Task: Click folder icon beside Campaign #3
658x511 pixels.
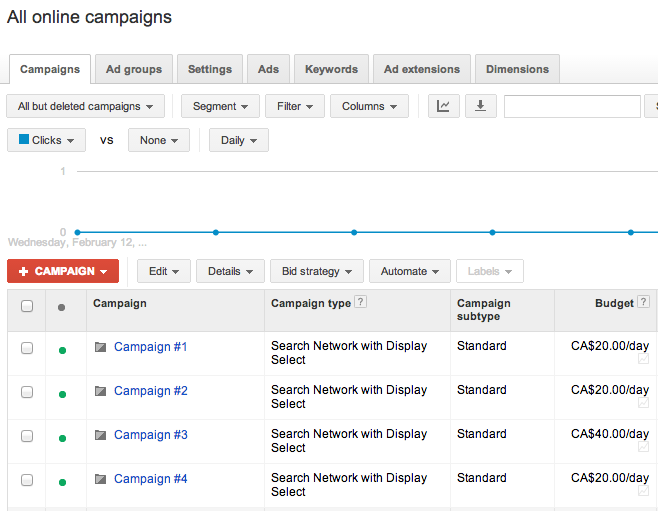Action: (100, 435)
